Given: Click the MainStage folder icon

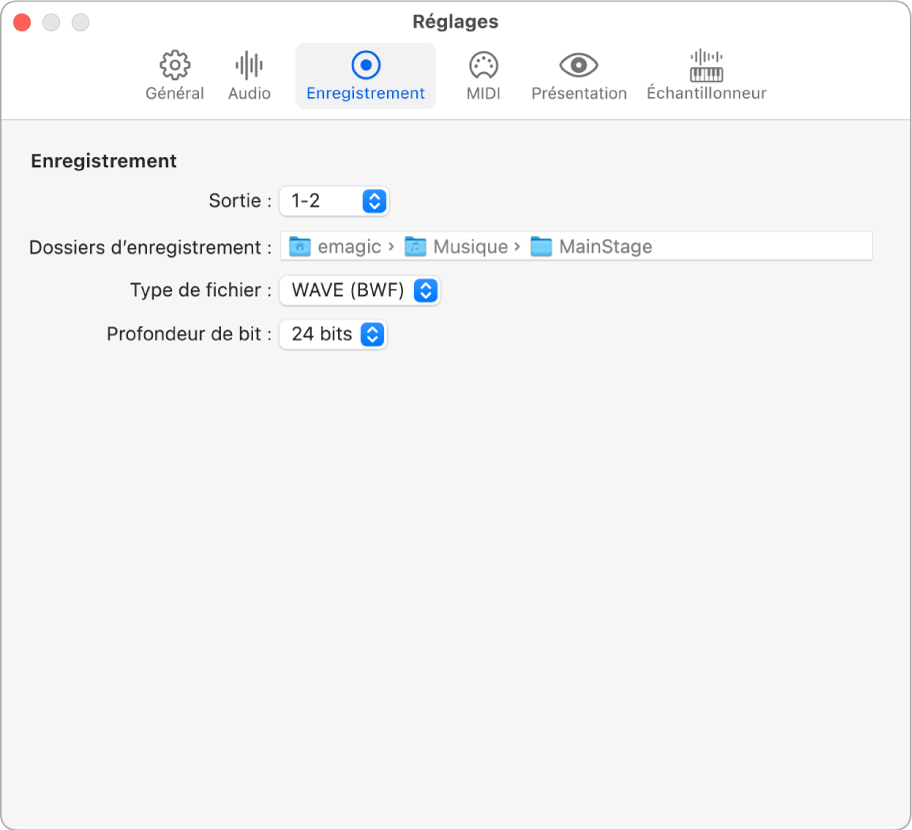Looking at the screenshot, I should coord(541,247).
